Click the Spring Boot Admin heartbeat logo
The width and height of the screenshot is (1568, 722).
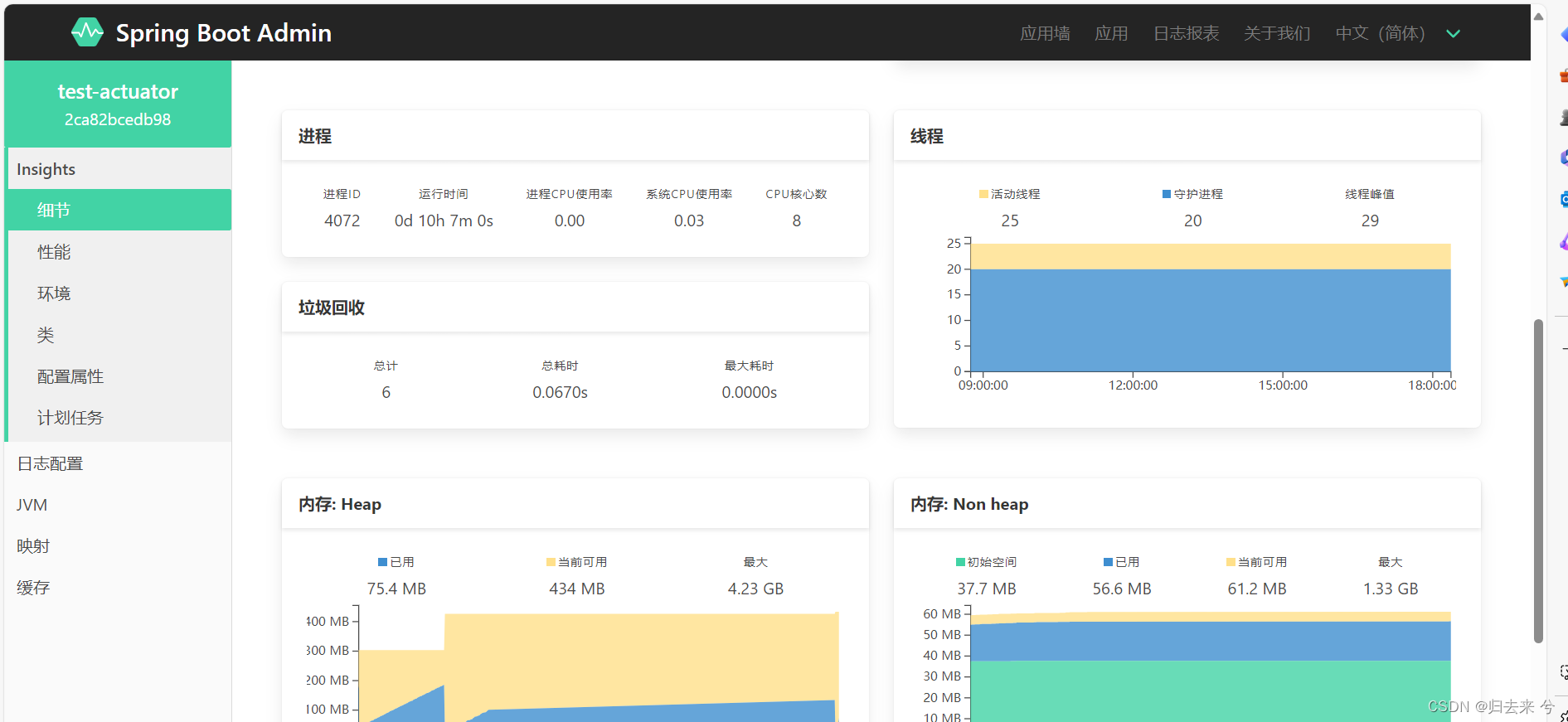(x=87, y=32)
